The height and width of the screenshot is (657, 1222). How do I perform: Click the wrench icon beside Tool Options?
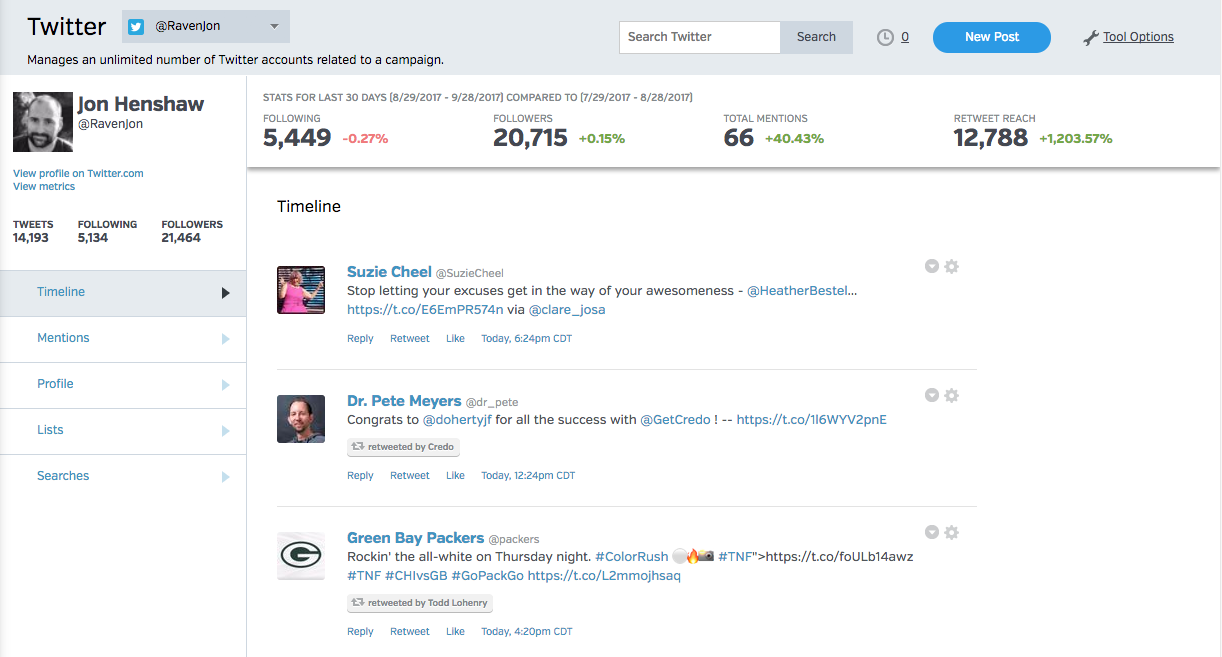[1091, 38]
